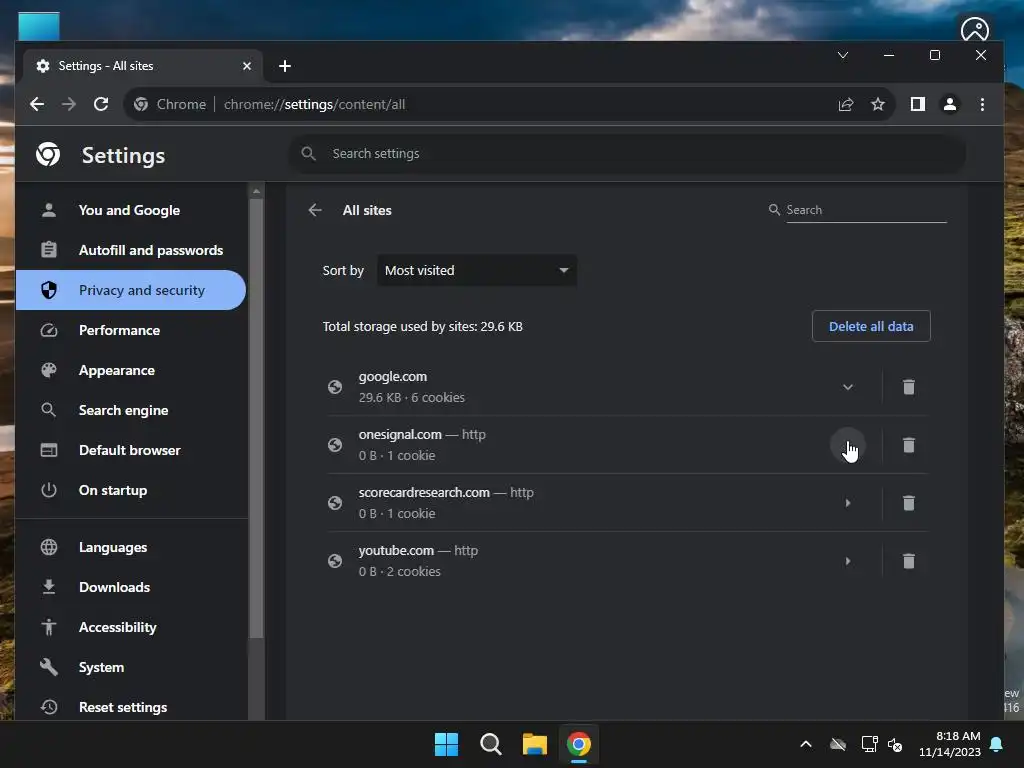Remove scorecardresearch.com data via trash icon
The height and width of the screenshot is (768, 1024).
pos(908,503)
